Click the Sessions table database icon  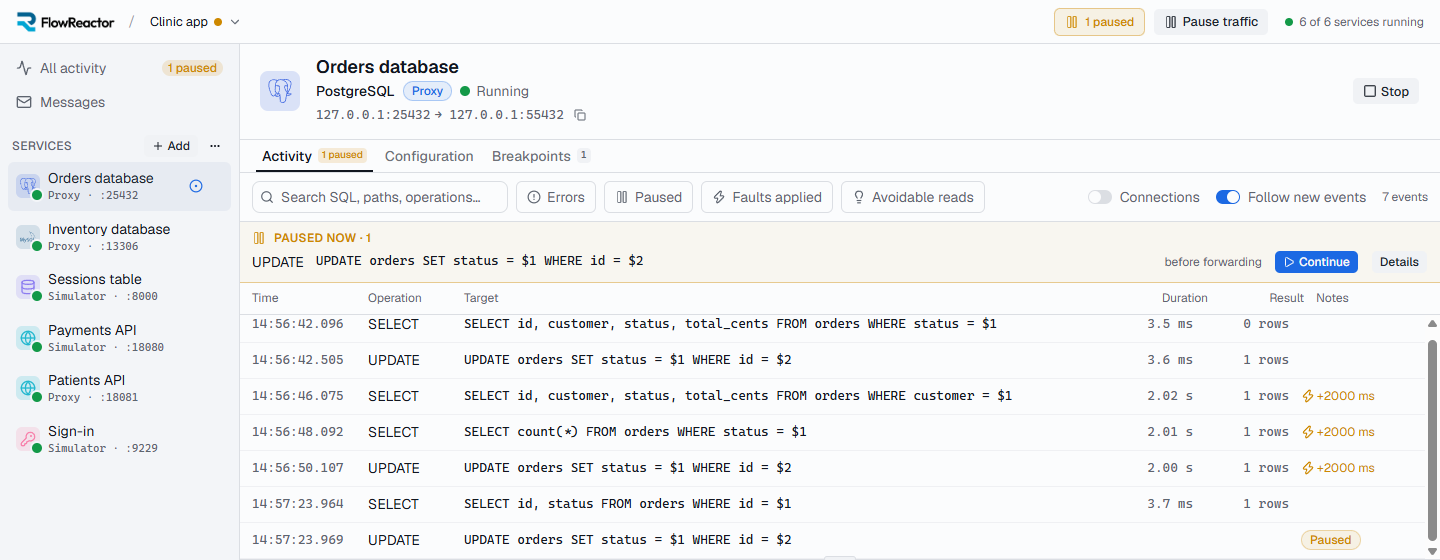[x=27, y=287]
